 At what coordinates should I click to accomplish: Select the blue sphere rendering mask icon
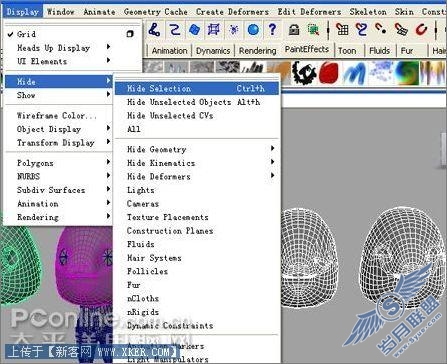253,30
